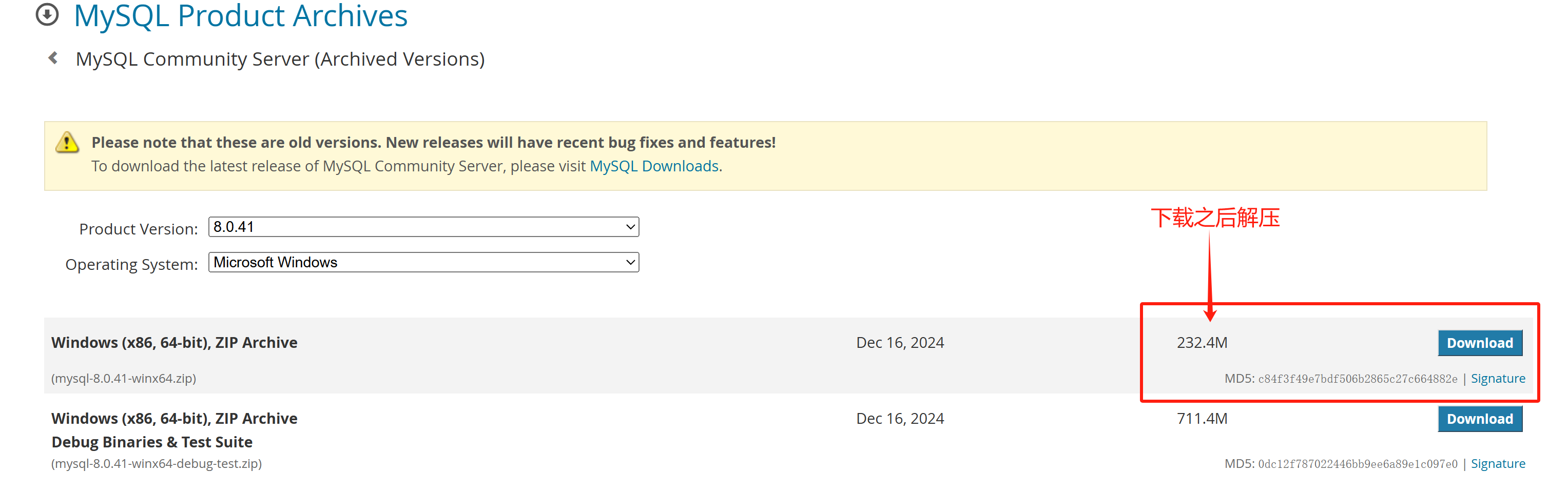Click the Product Version label

[x=138, y=229]
